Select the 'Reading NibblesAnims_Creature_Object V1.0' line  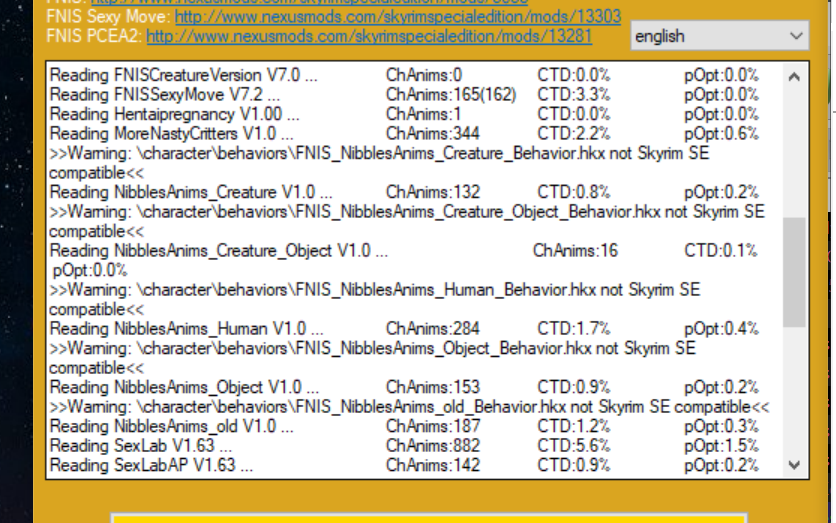[404, 260]
